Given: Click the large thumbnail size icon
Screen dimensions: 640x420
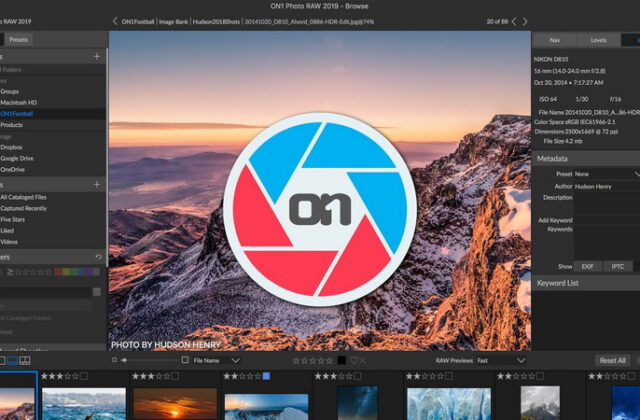Looking at the screenshot, I should point(185,360).
